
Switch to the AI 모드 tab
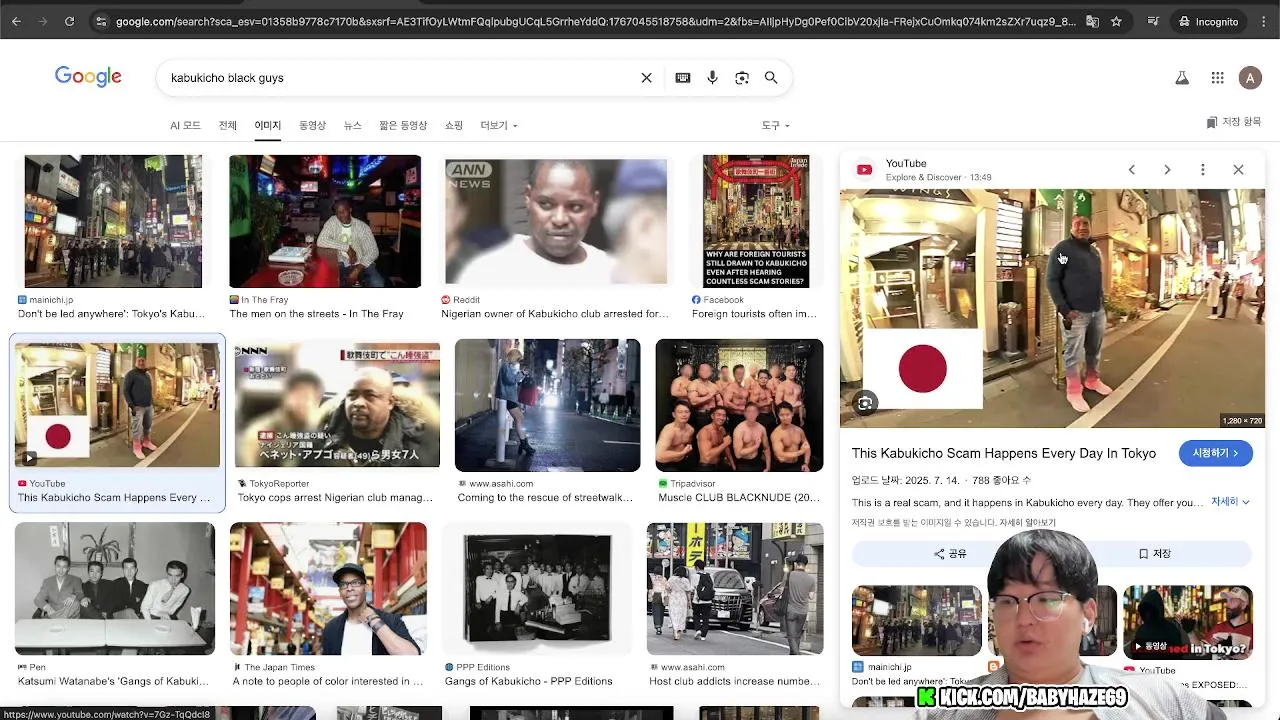pyautogui.click(x=185, y=125)
